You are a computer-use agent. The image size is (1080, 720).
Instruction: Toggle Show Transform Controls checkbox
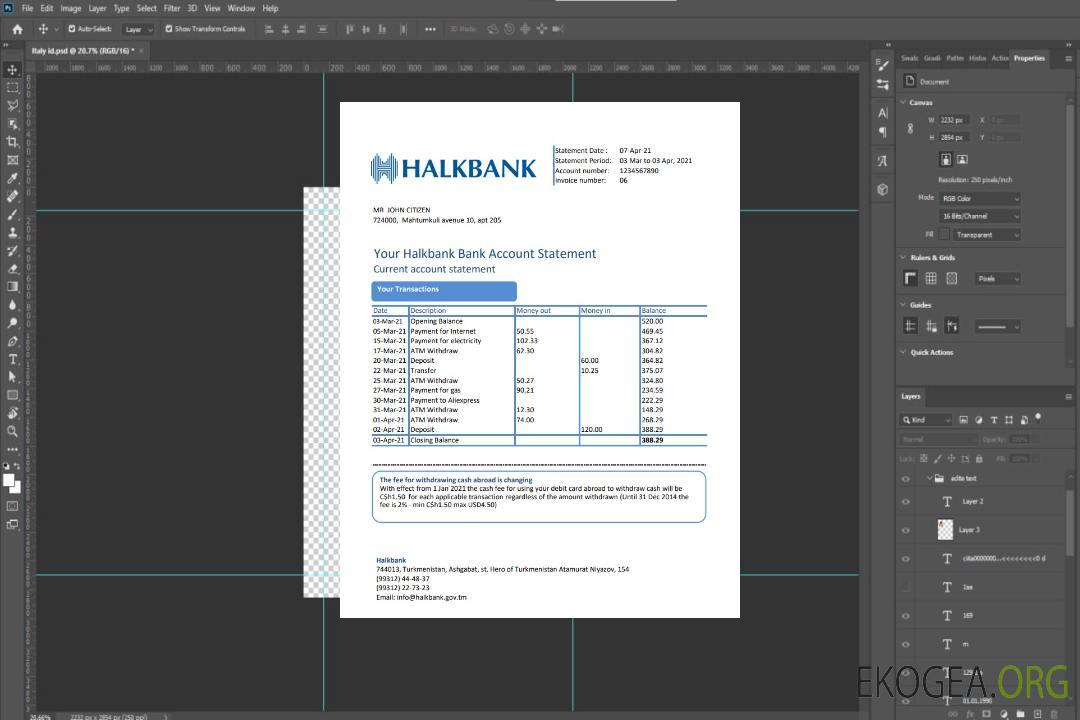point(169,29)
